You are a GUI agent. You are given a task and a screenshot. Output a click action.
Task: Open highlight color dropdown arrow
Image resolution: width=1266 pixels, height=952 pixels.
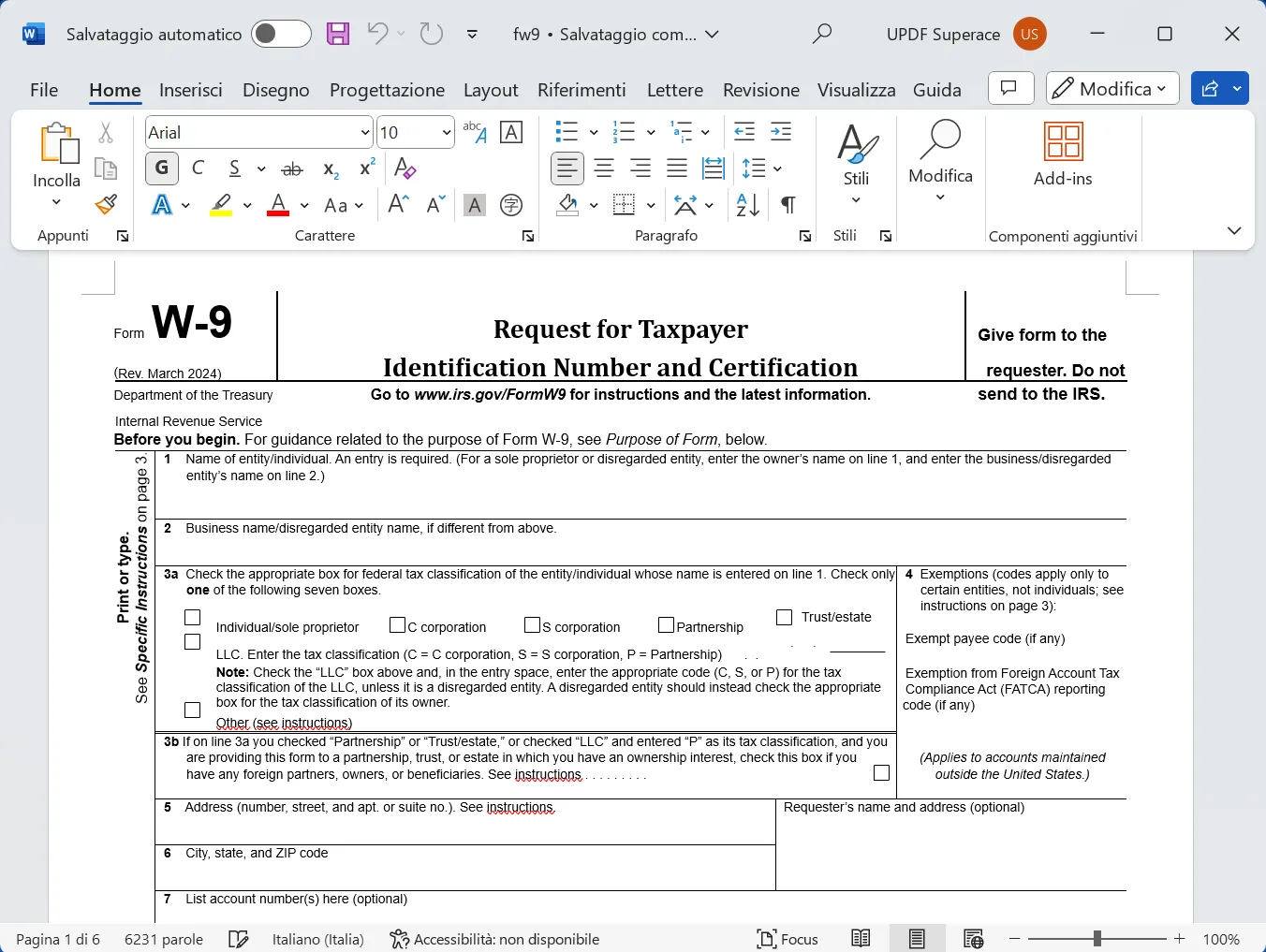247,205
